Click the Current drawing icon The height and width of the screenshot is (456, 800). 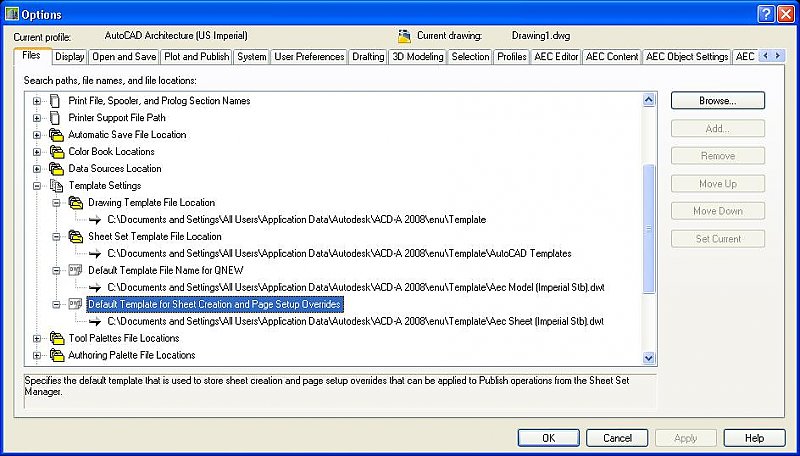click(405, 36)
